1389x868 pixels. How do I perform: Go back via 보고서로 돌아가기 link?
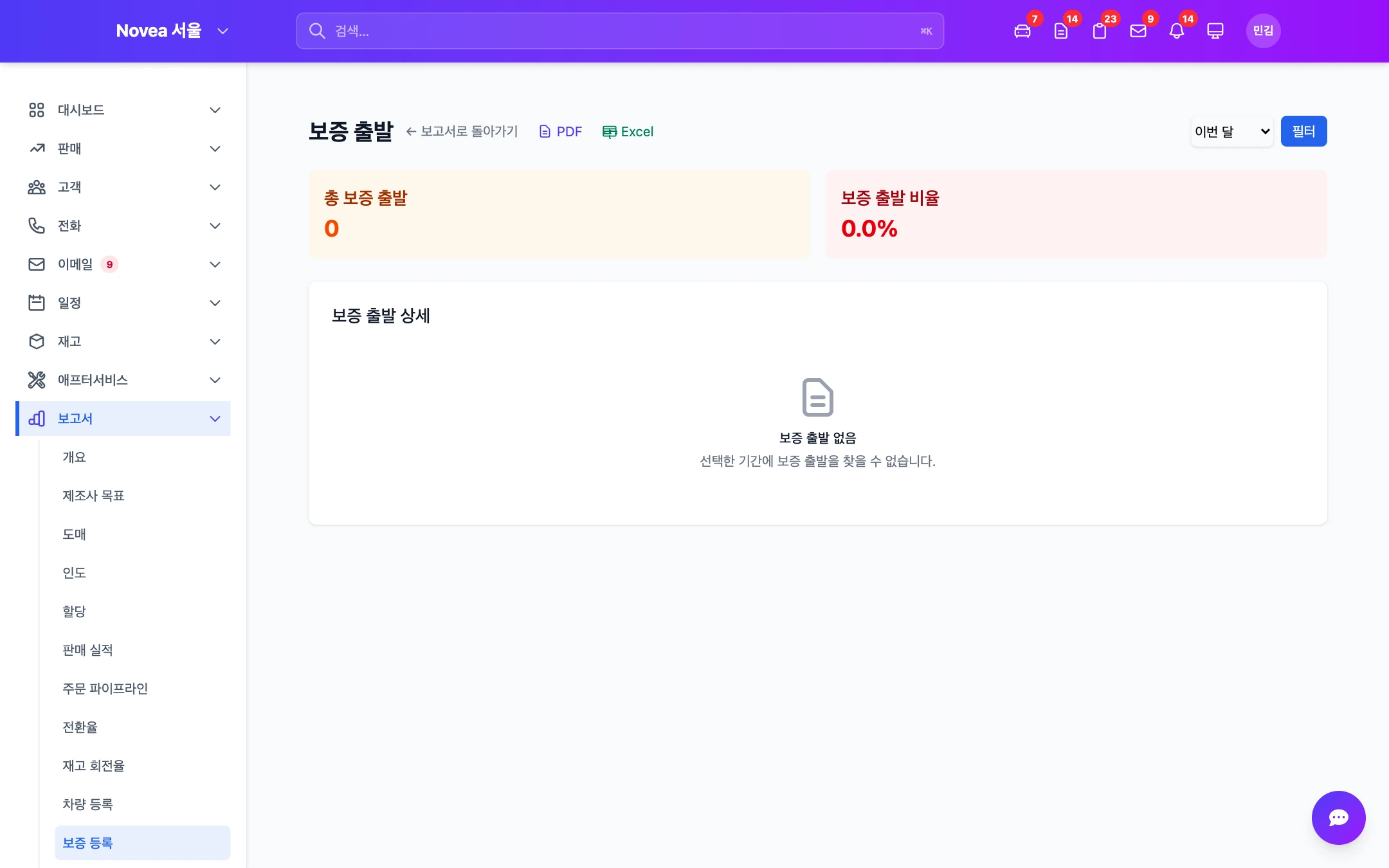click(462, 132)
